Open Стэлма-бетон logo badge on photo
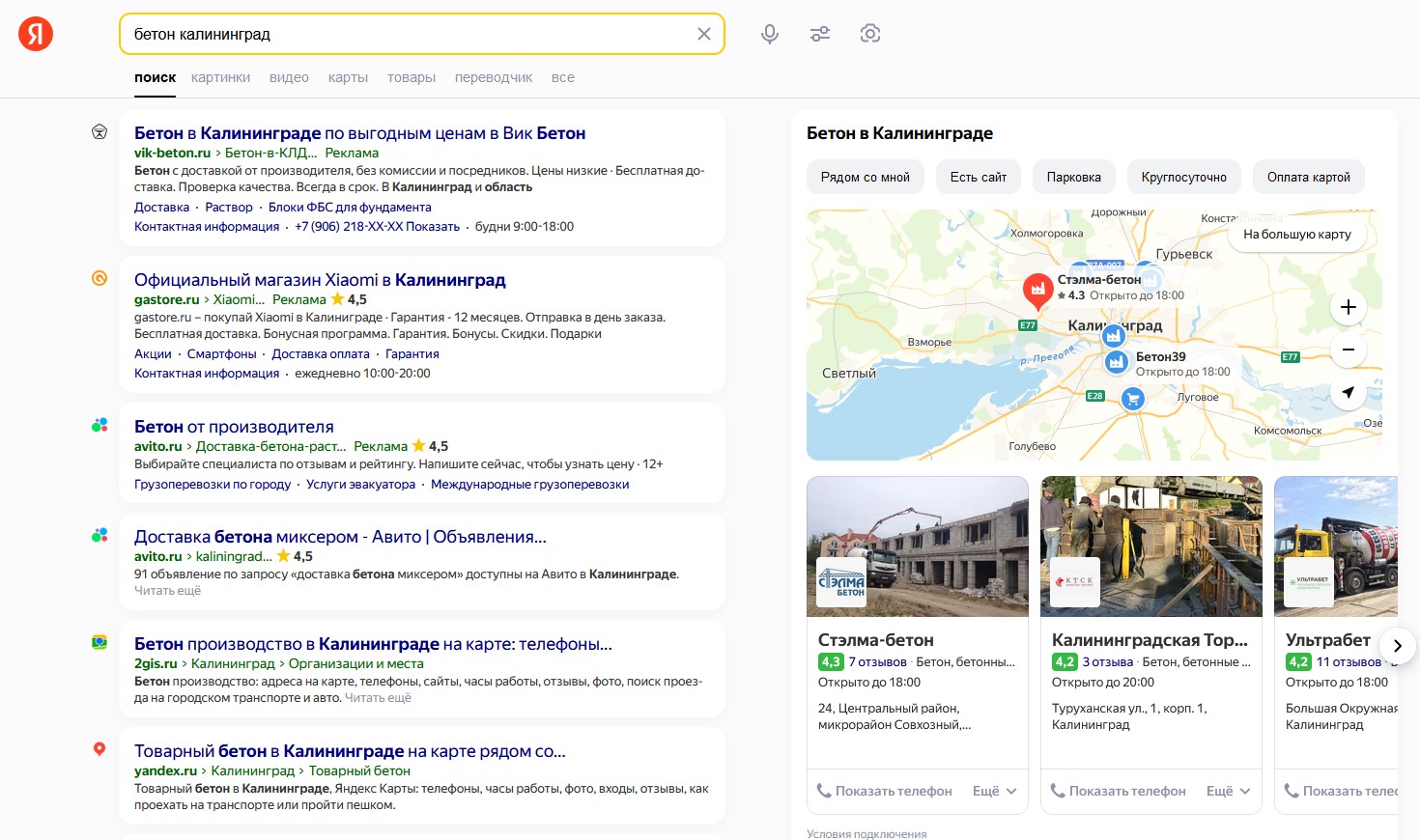 tap(841, 582)
